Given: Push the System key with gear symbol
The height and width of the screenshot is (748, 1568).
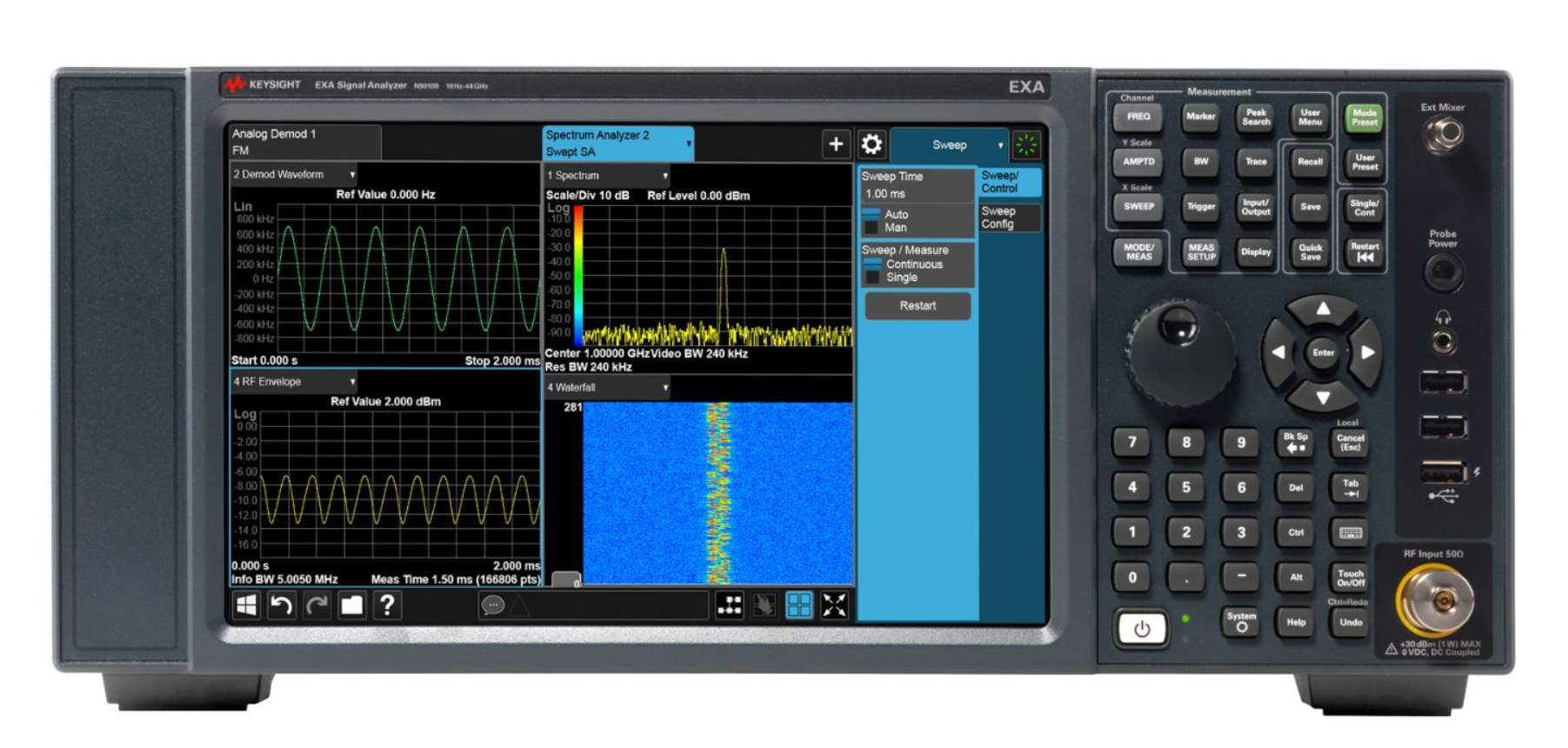Looking at the screenshot, I should (1241, 621).
